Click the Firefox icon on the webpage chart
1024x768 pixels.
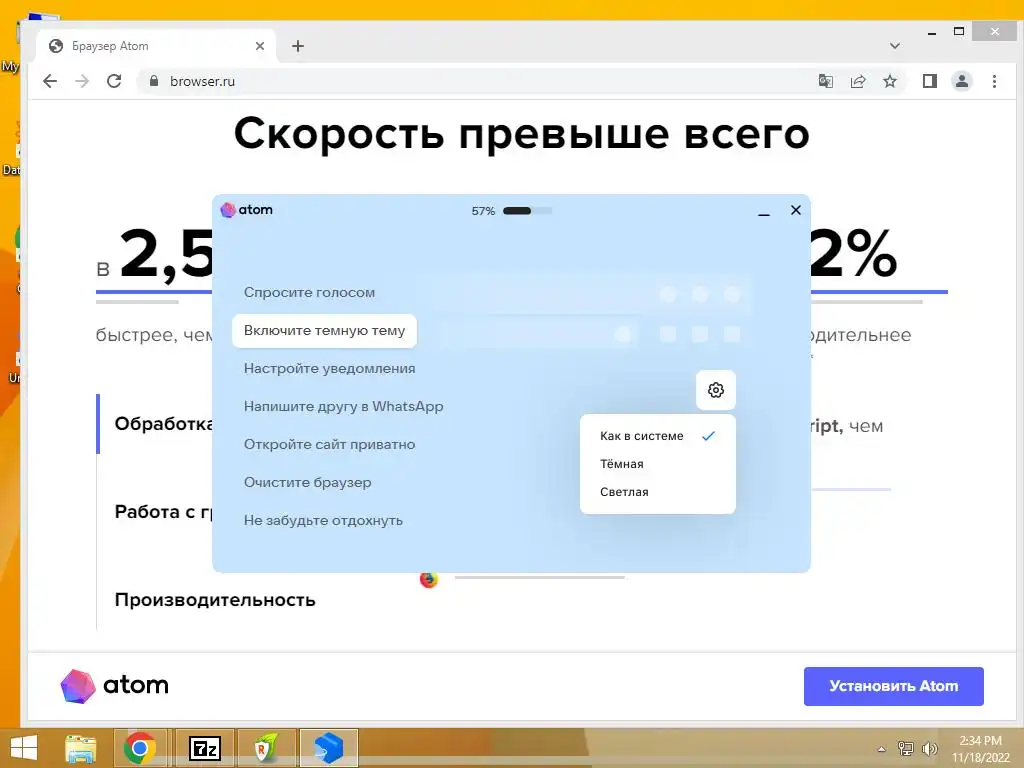(428, 579)
